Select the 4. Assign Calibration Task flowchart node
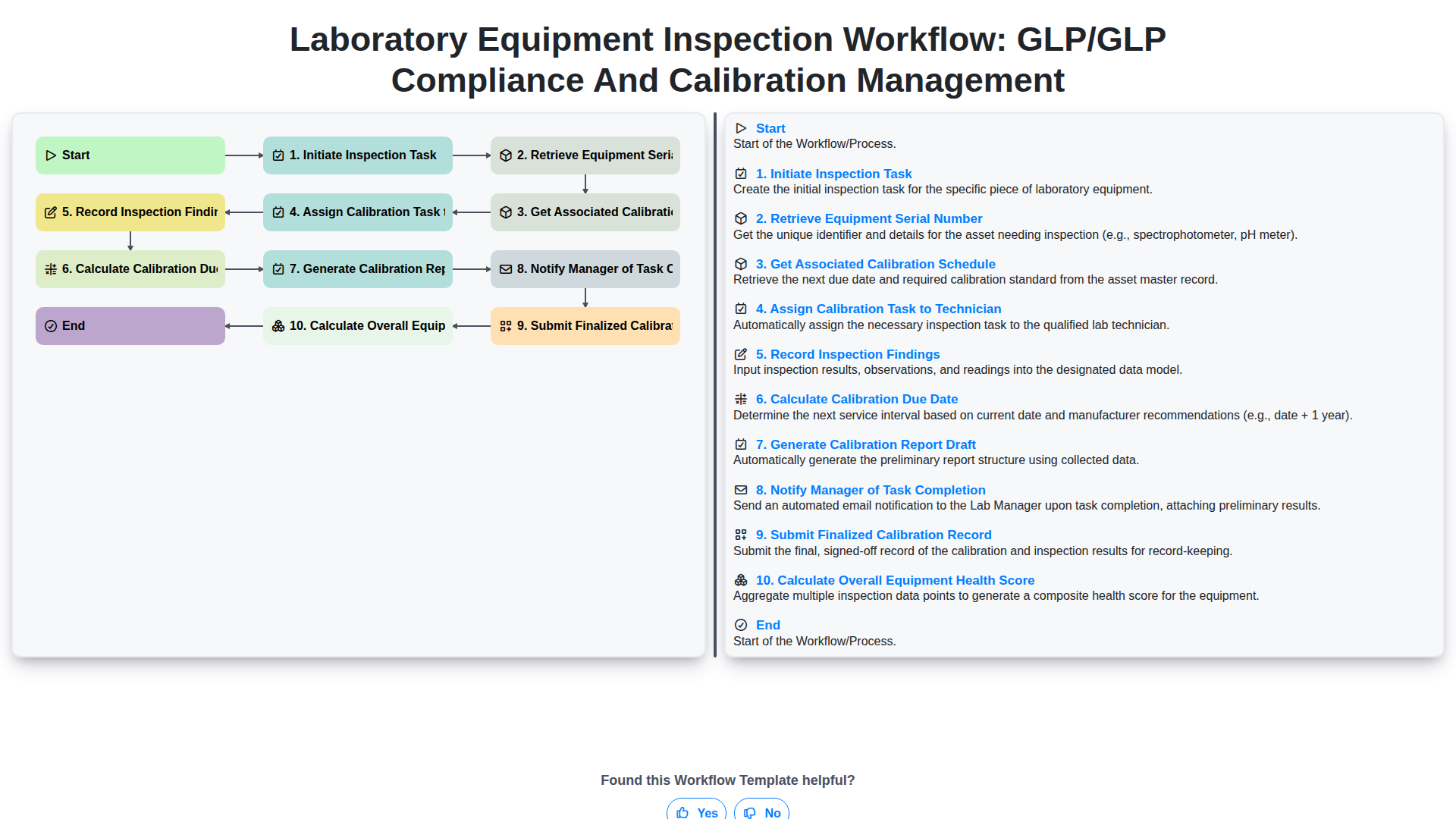Viewport: 1456px width, 819px height. 358,212
